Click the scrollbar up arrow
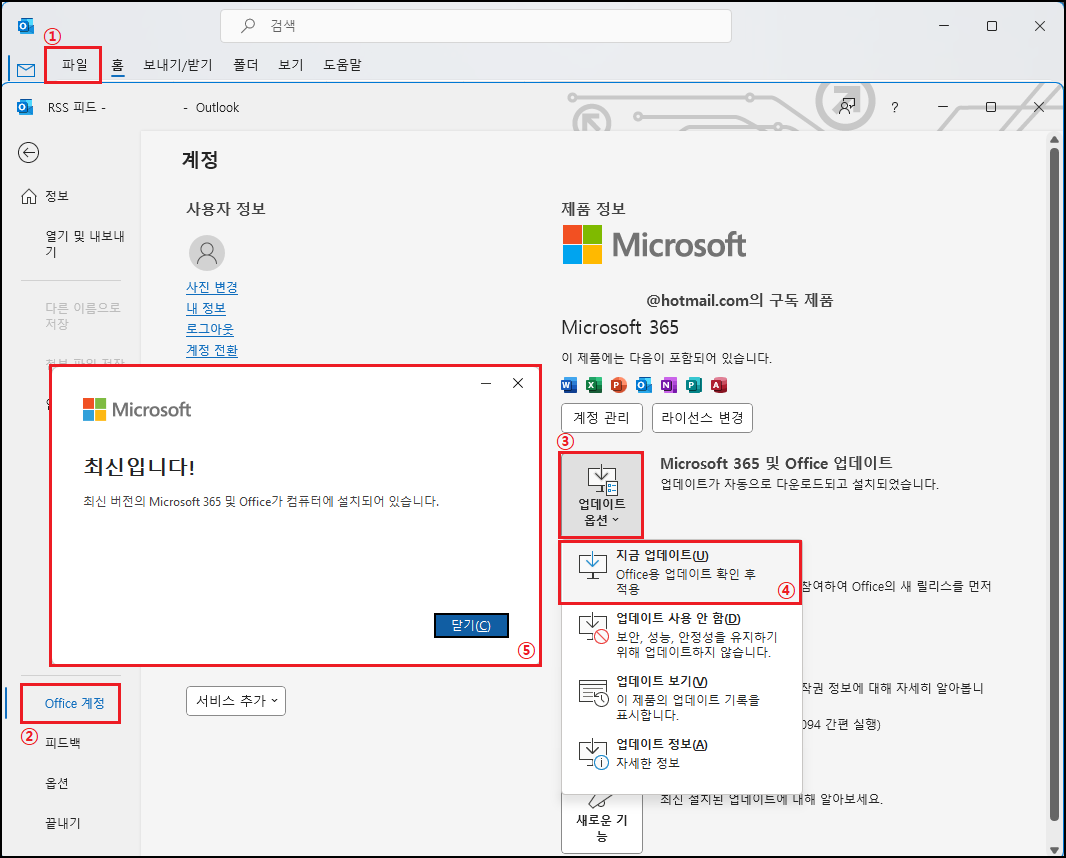Screen dimensions: 1066x858 (1054, 140)
